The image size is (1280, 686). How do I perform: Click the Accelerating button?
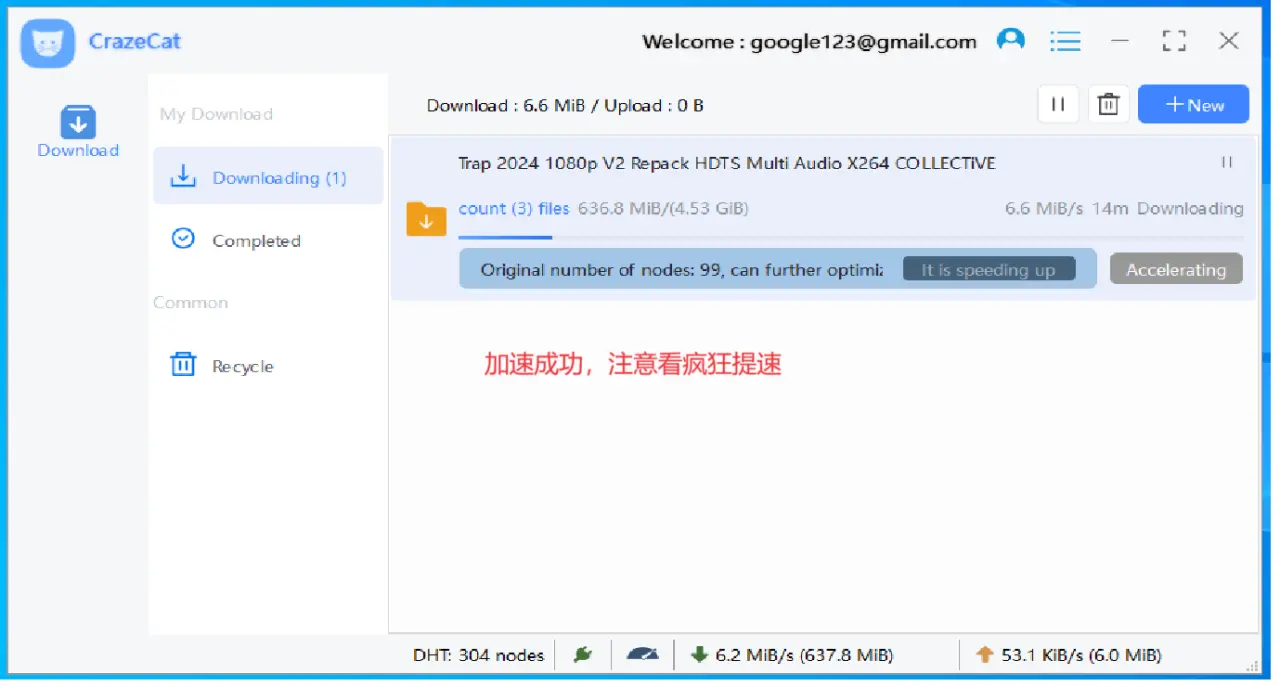click(x=1176, y=269)
